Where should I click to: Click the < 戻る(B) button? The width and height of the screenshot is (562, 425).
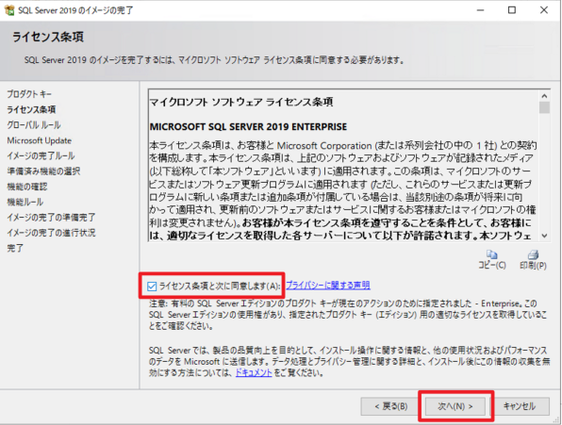pos(390,406)
